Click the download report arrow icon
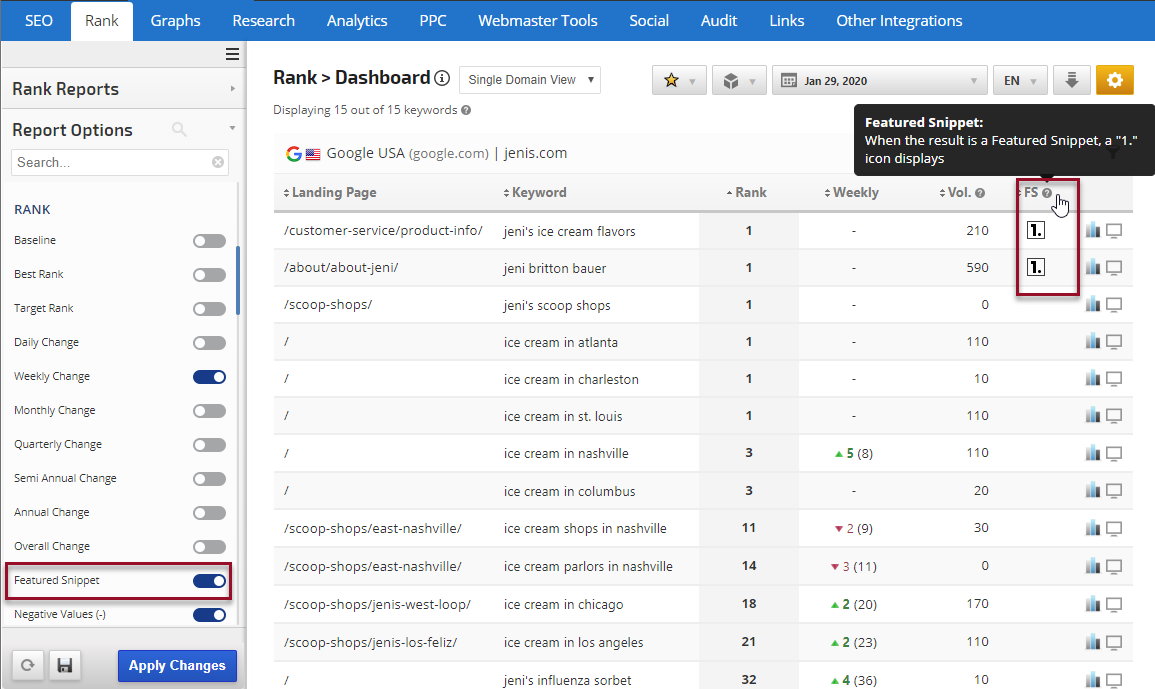 tap(1072, 80)
